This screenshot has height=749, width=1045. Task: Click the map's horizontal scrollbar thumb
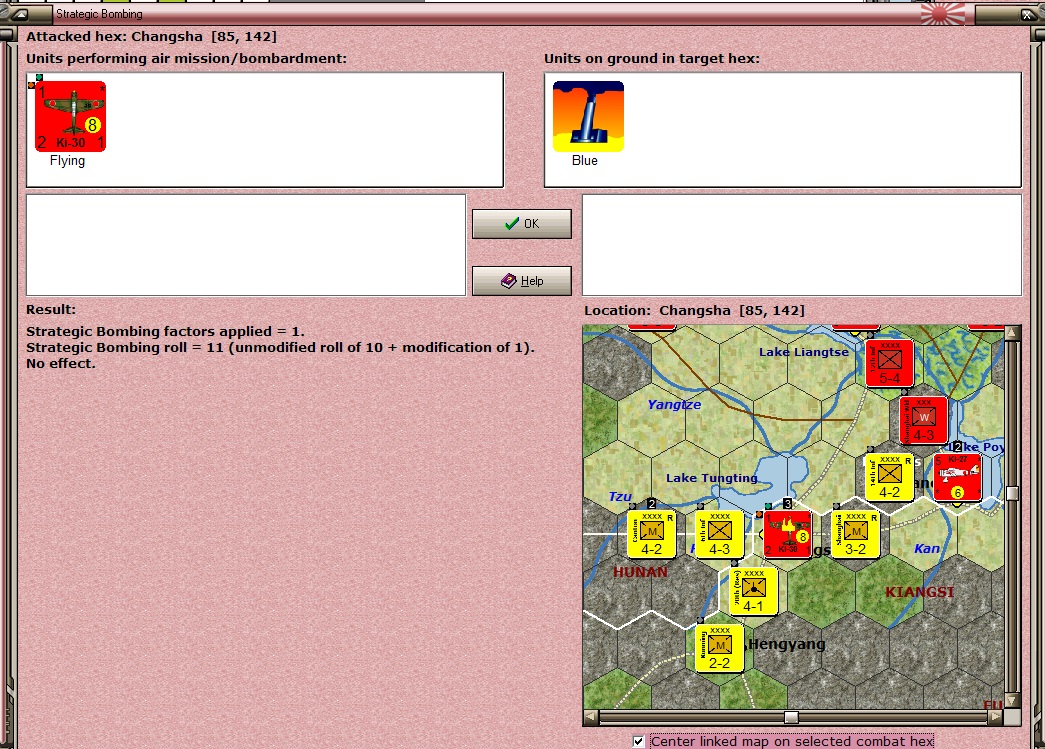click(x=791, y=717)
